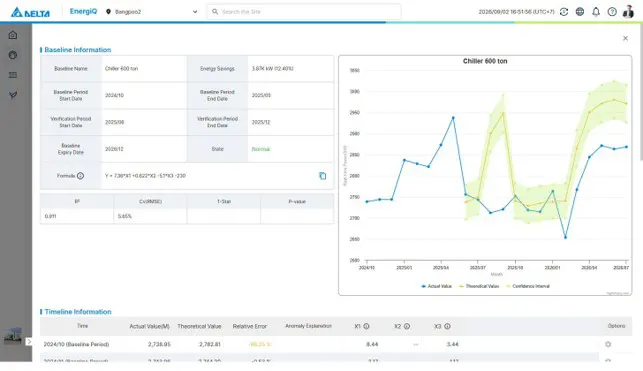Click the Search the Site field
This screenshot has width=643, height=371.
point(304,12)
